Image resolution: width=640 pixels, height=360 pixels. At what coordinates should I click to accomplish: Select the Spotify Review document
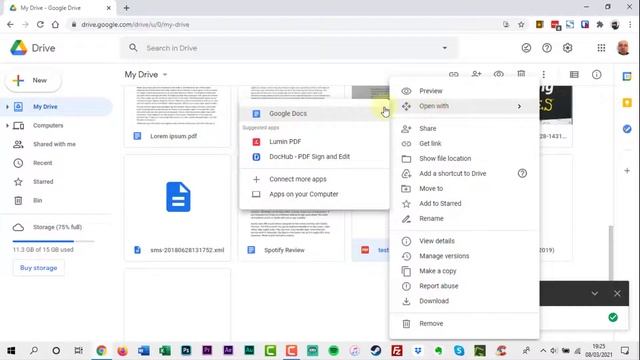pyautogui.click(x=291, y=235)
